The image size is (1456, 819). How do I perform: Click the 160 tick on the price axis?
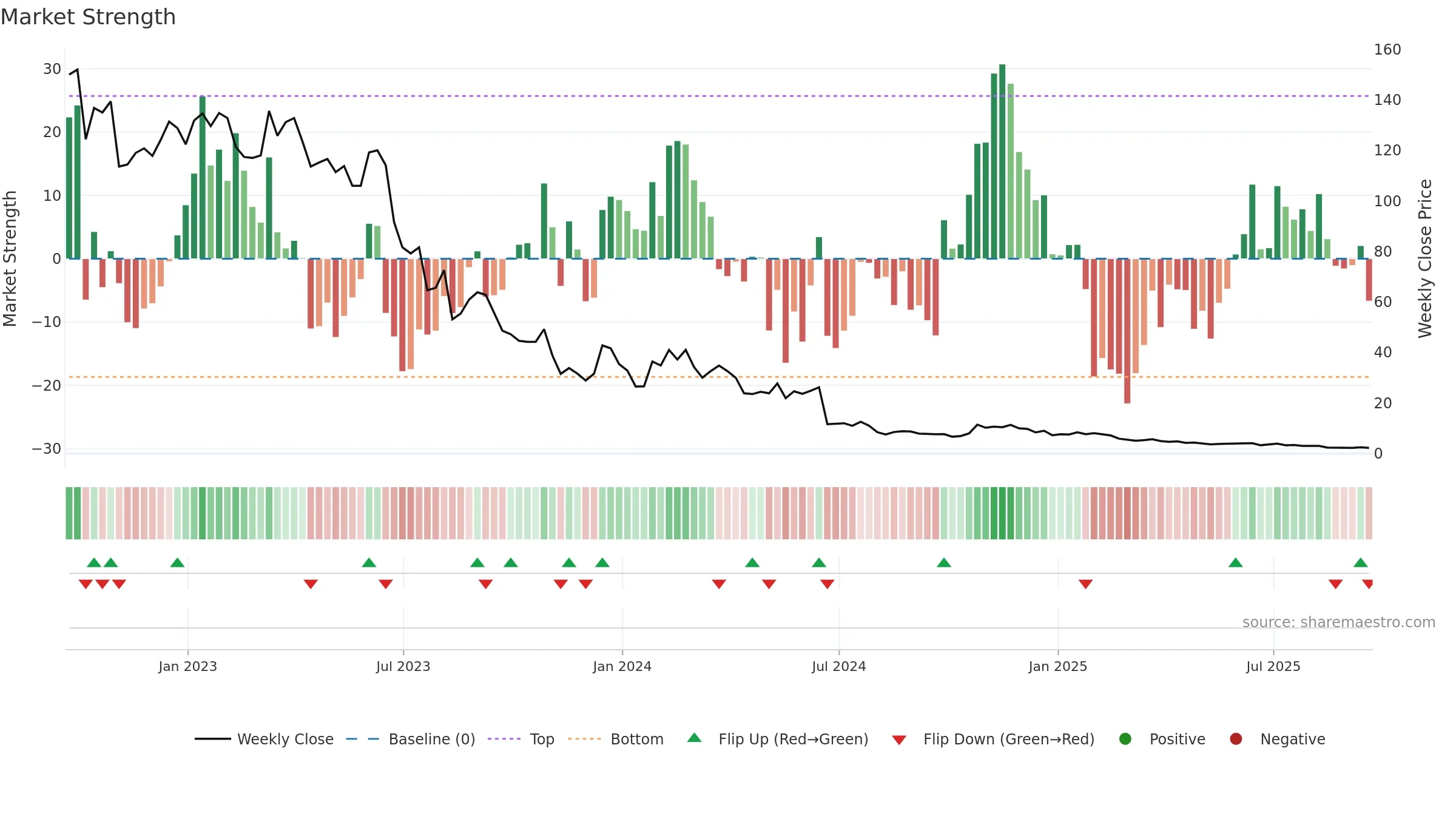1387,50
